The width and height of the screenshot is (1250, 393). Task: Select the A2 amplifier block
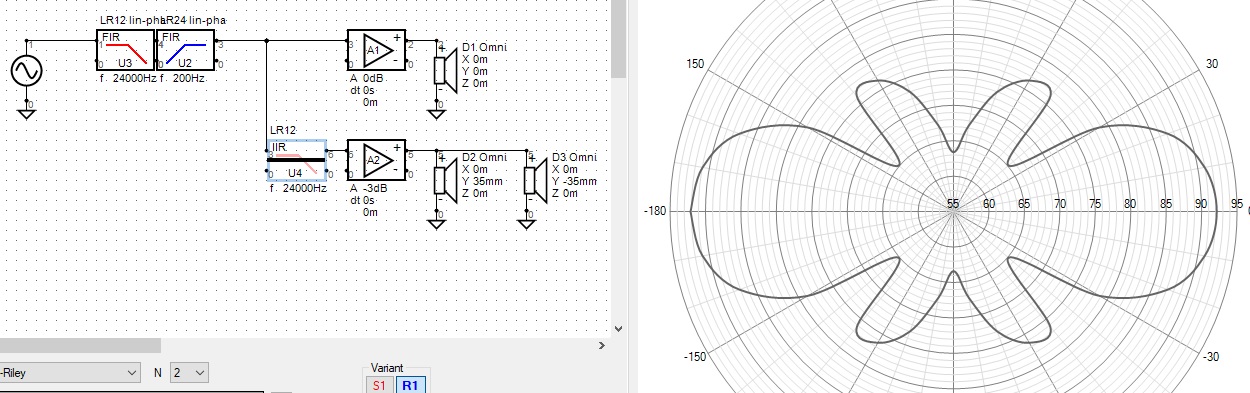coord(376,160)
